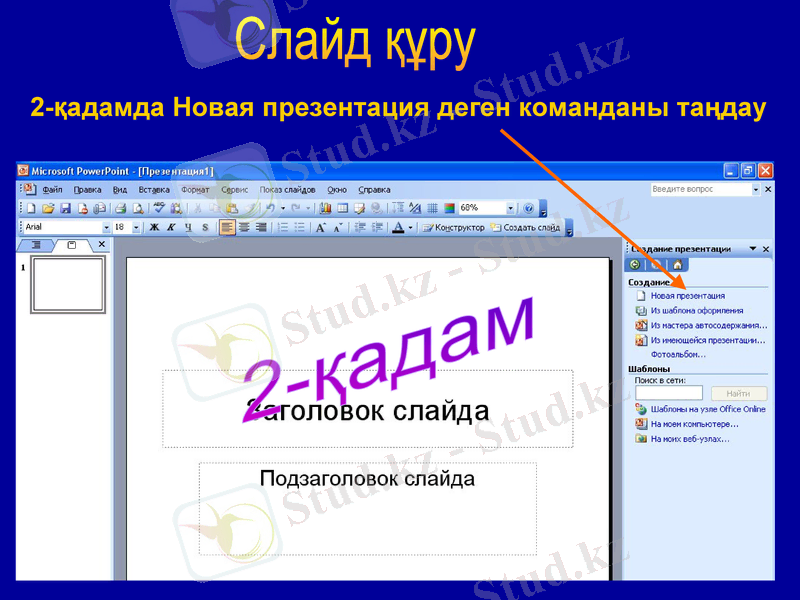Select the Insert Table icon
Viewport: 800px width, 600px height.
tap(341, 207)
